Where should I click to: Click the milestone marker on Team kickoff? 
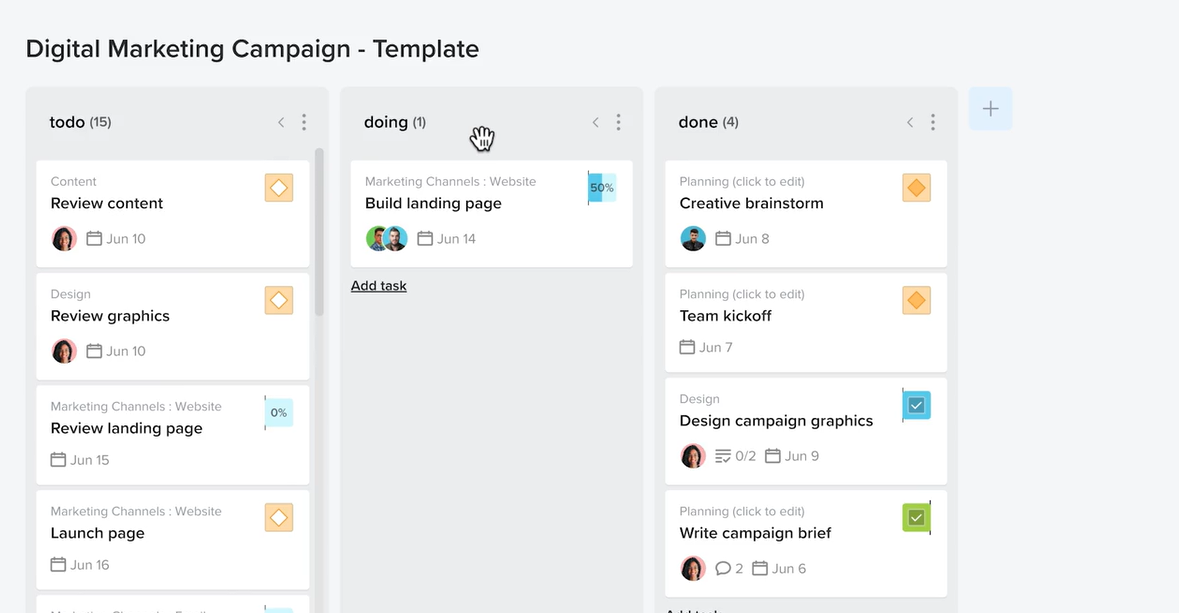click(x=916, y=300)
